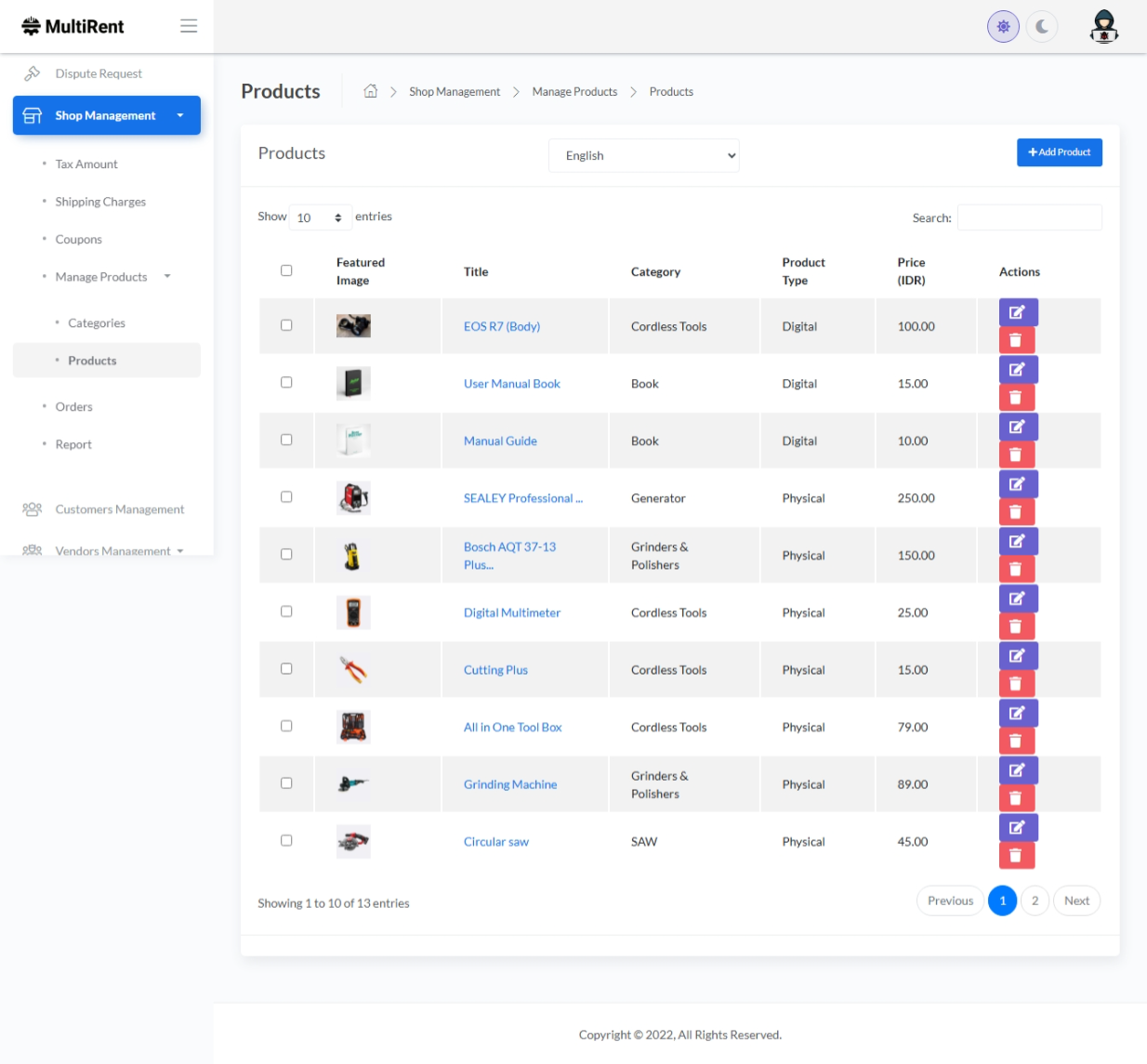The width and height of the screenshot is (1147, 1064).
Task: Open the English language dropdown
Action: coord(643,155)
